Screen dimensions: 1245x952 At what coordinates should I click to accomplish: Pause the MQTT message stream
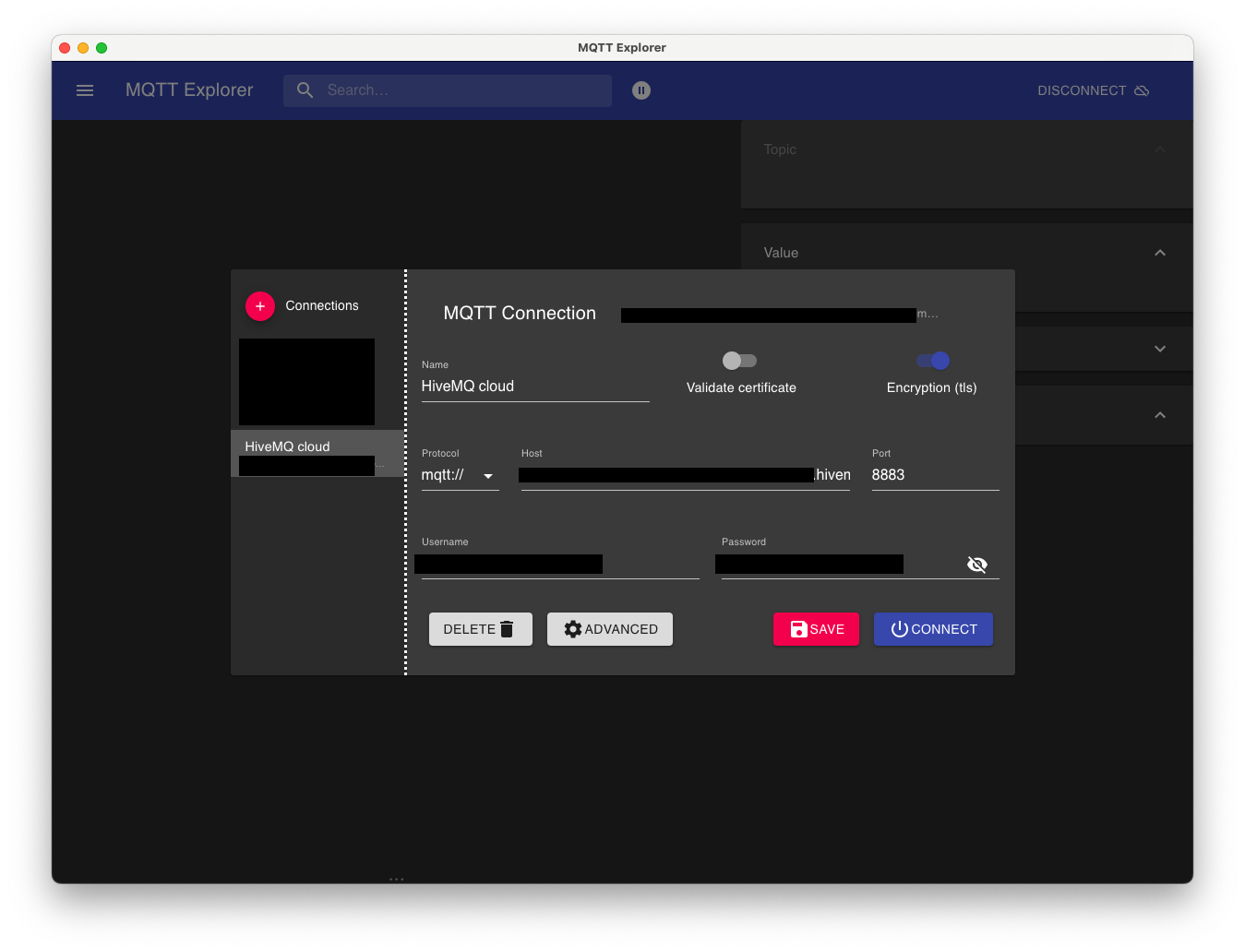coord(641,90)
